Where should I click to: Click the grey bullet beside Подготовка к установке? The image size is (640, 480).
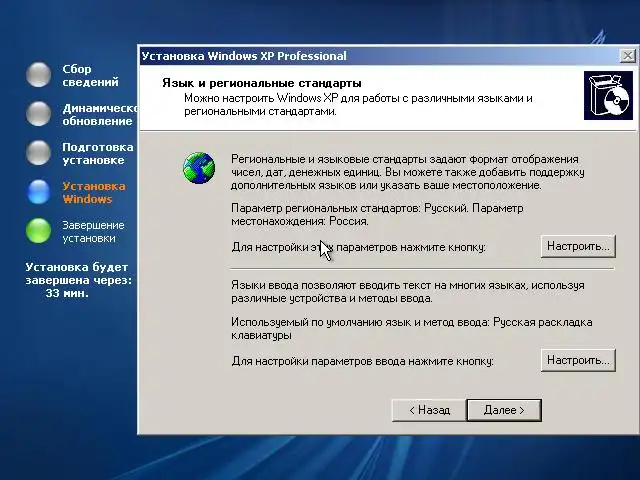pos(38,153)
